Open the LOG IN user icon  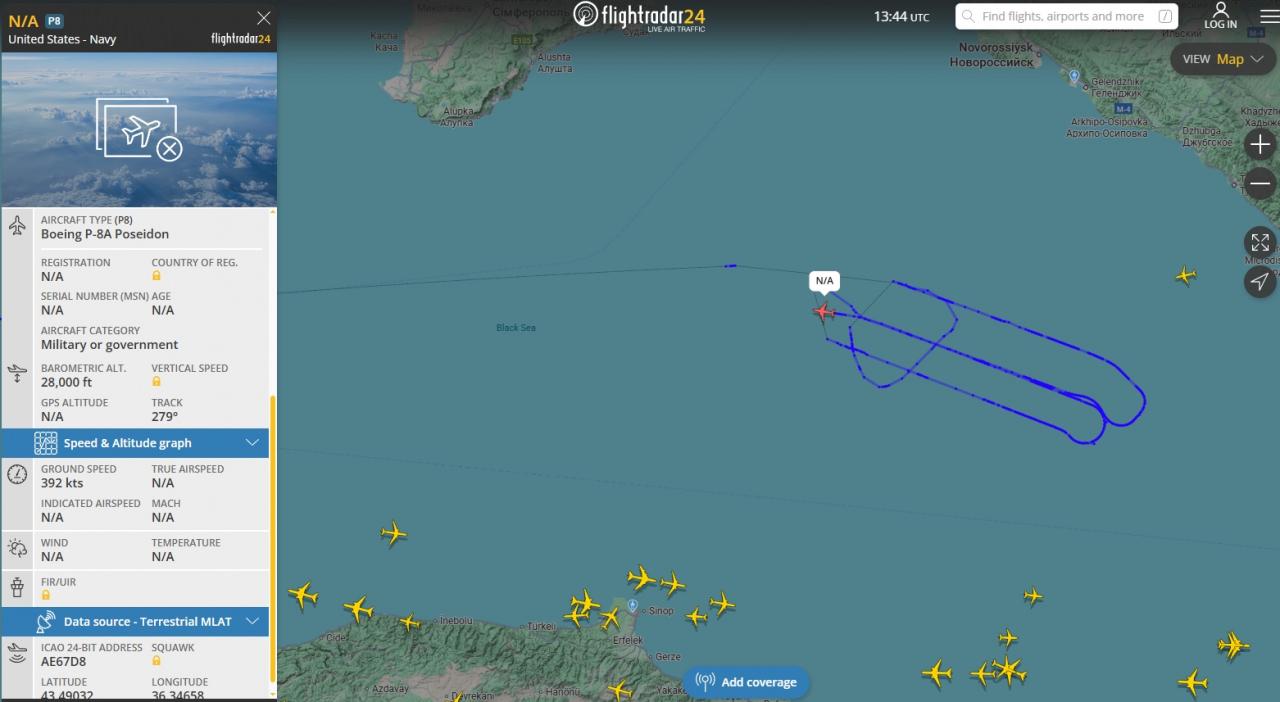(1220, 15)
